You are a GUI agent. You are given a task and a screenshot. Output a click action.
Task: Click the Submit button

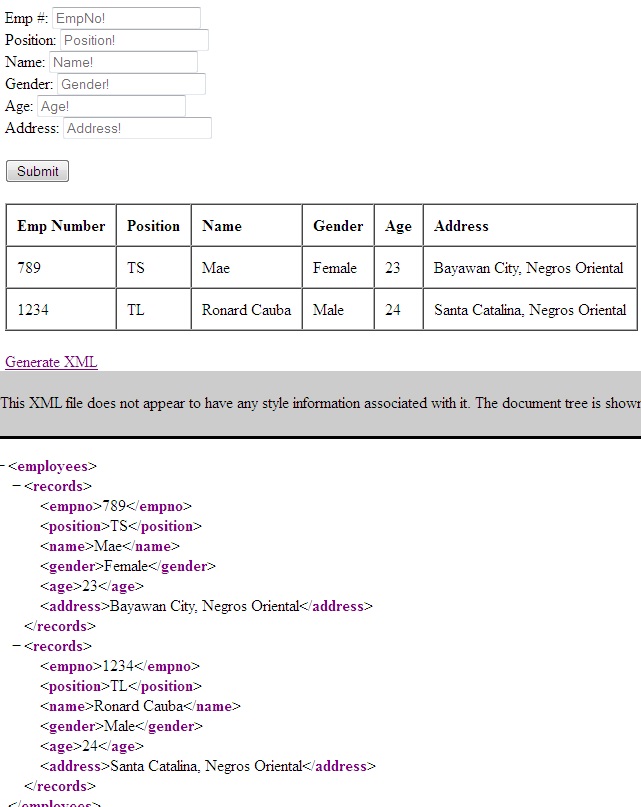(x=37, y=171)
